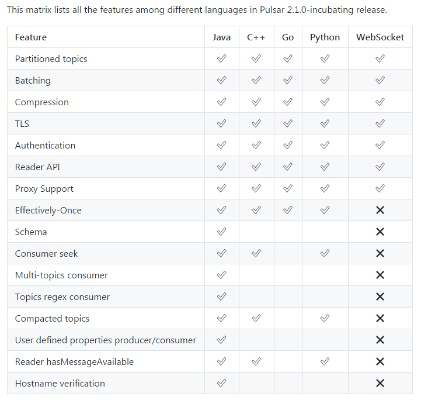Click the Go checkmark for Effectively-Once

point(288,210)
